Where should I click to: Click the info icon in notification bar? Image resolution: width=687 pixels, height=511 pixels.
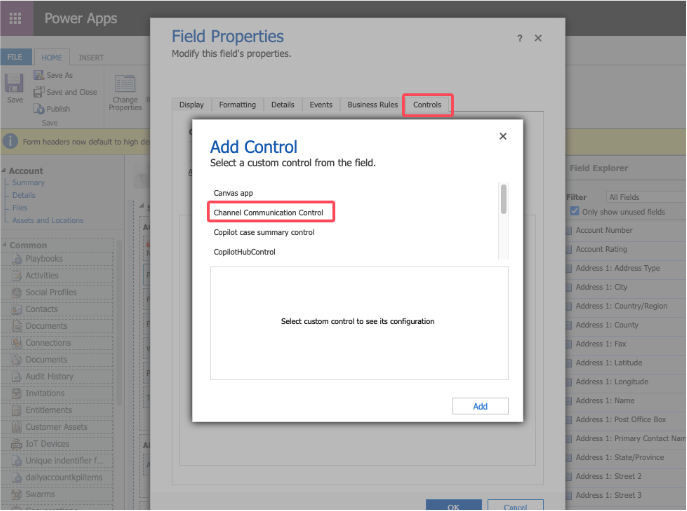point(11,142)
